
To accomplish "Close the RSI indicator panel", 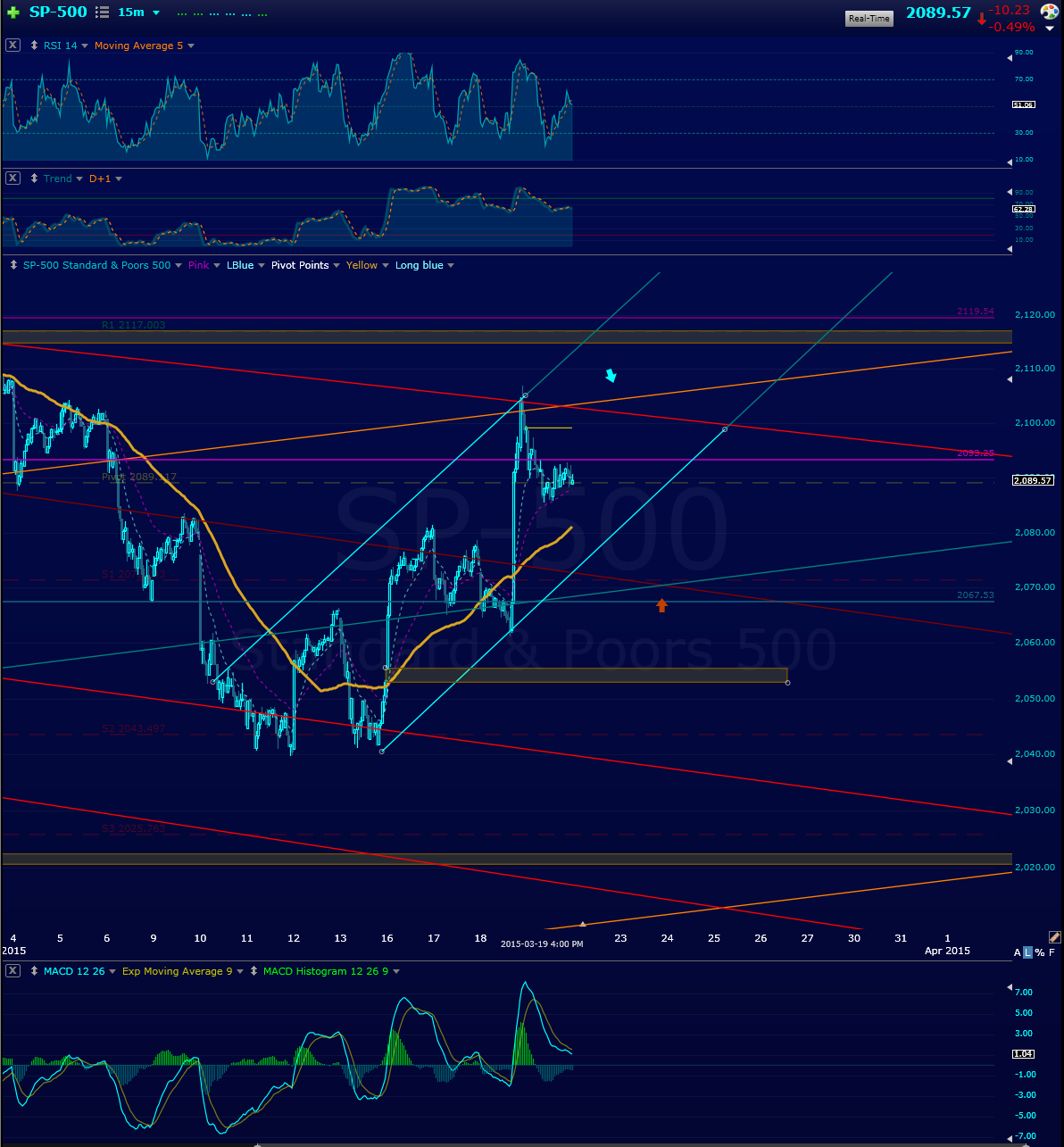I will (12, 46).
